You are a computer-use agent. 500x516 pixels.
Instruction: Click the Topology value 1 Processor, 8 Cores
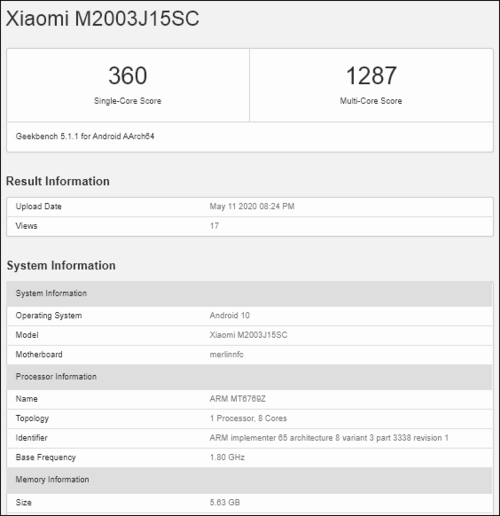pos(248,418)
